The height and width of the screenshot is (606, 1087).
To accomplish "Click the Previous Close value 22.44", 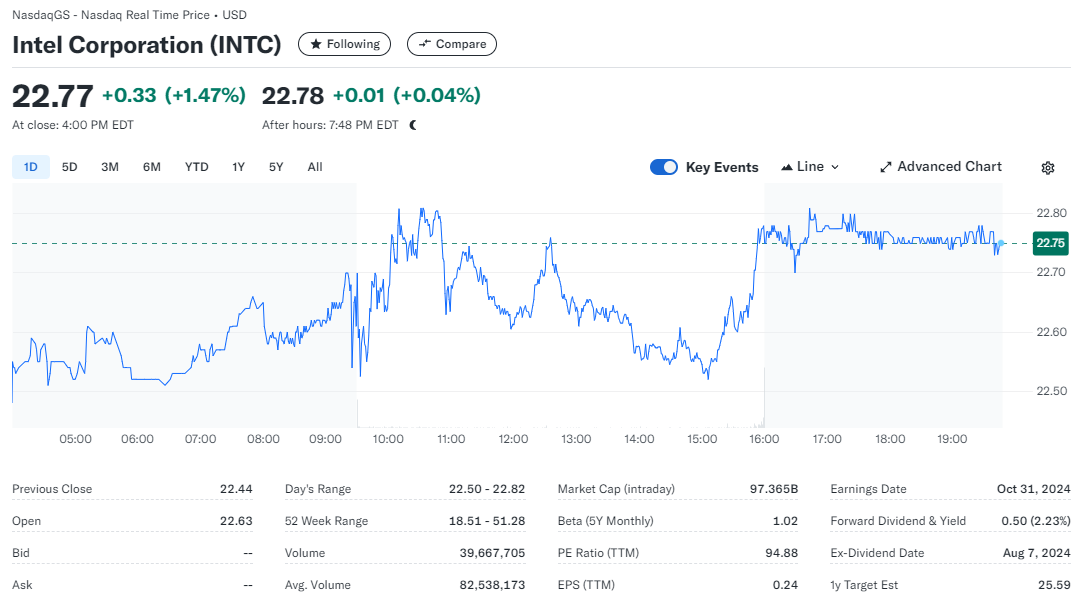I will coord(236,489).
